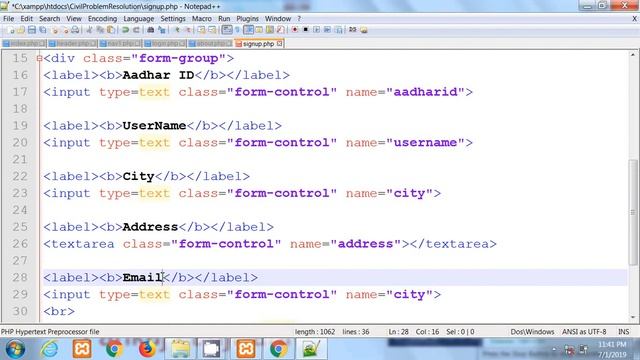Click the editor vertical scrollbar thumb

[x=633, y=212]
